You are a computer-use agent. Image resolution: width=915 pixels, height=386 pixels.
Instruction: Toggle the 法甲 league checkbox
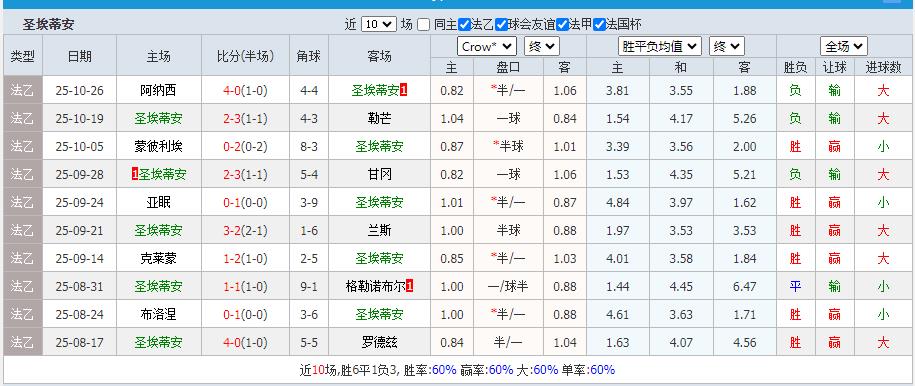562,25
